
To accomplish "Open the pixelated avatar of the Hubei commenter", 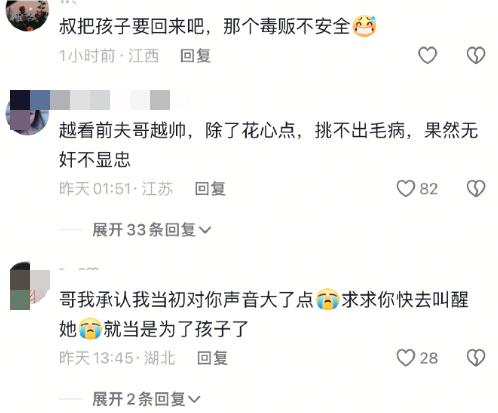I will point(30,286).
